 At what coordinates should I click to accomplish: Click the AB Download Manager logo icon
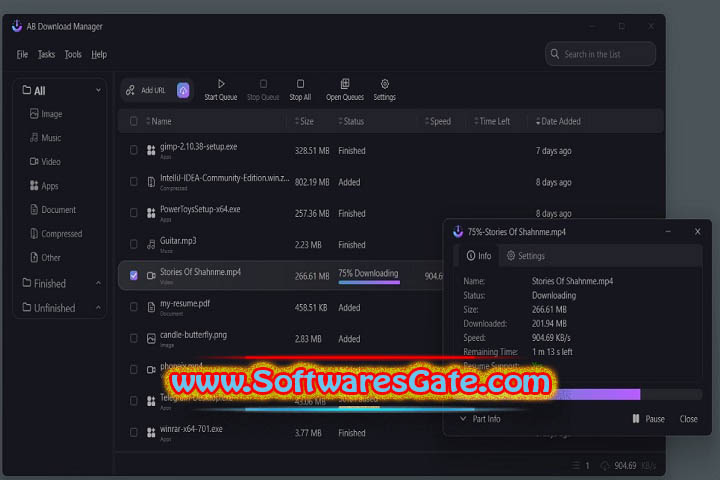pyautogui.click(x=17, y=26)
